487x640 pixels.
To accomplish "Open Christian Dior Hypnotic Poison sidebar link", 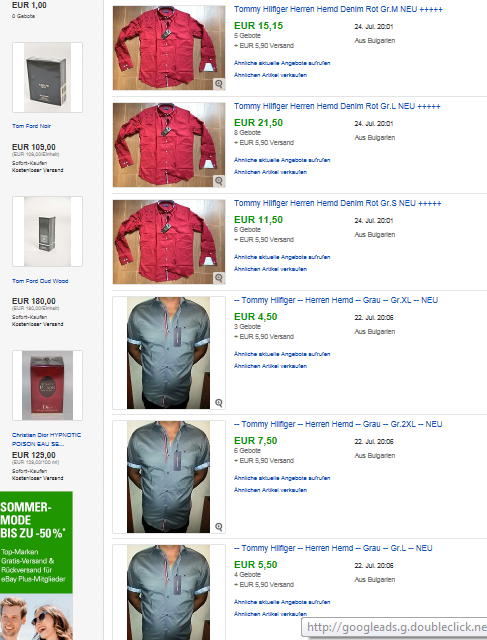I will coord(47,439).
